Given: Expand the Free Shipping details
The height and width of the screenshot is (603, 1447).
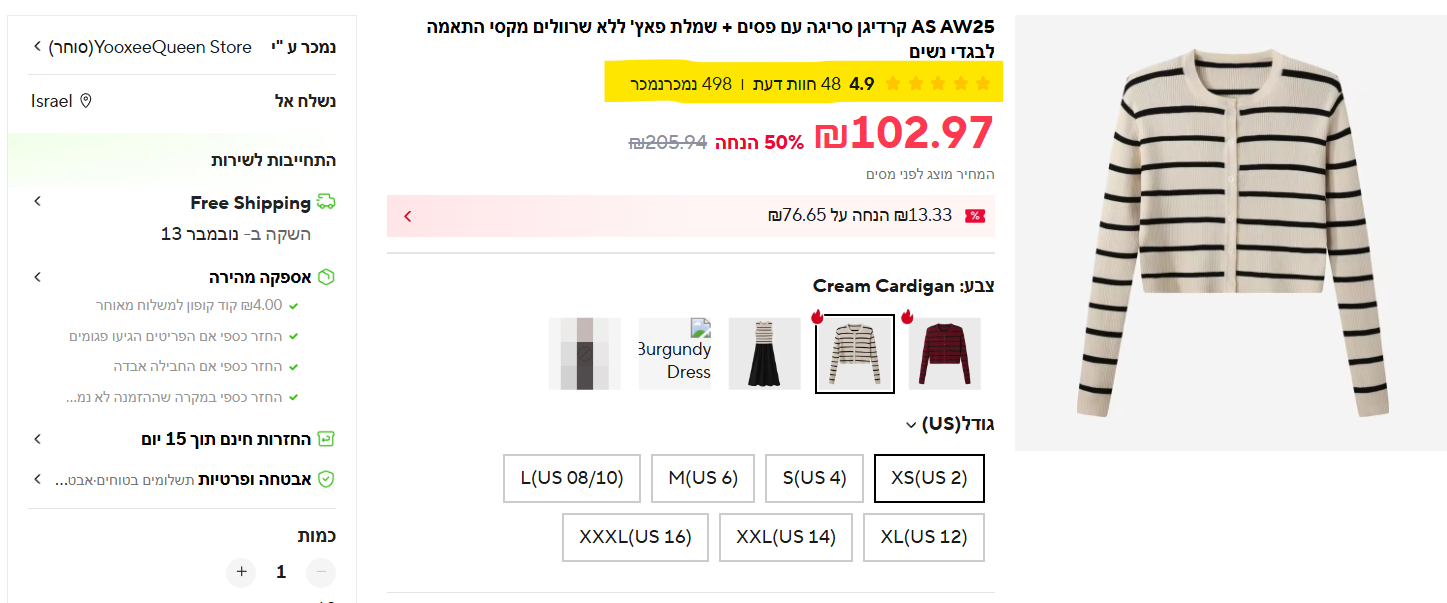Looking at the screenshot, I should pyautogui.click(x=38, y=202).
